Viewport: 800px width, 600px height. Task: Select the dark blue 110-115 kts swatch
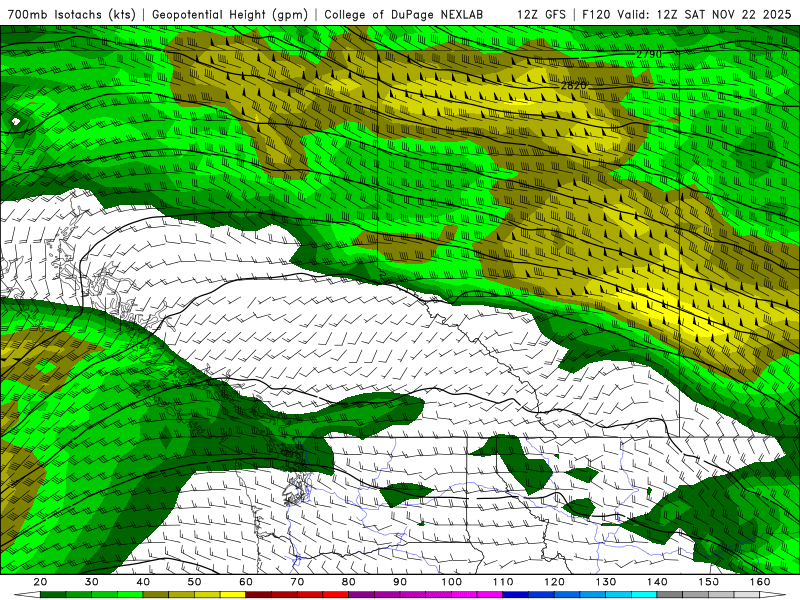(515, 594)
